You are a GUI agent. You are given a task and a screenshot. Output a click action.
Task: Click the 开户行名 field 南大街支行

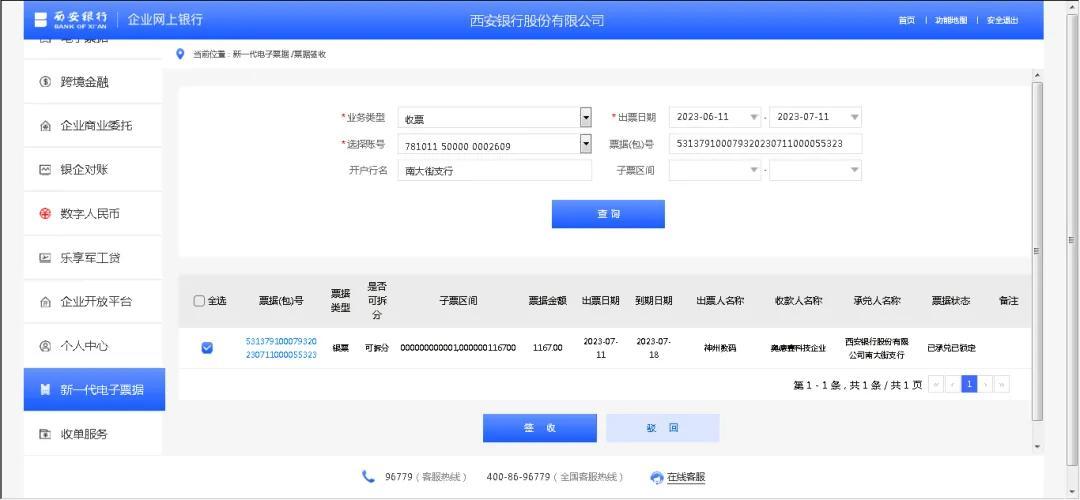click(x=495, y=170)
